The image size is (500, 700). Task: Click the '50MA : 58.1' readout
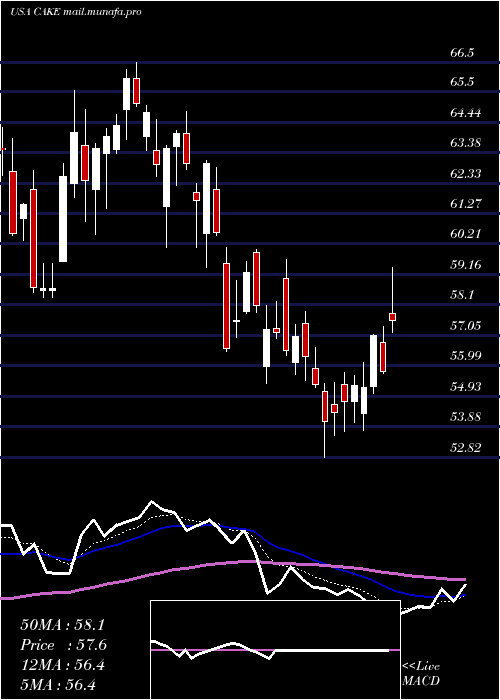[62, 625]
